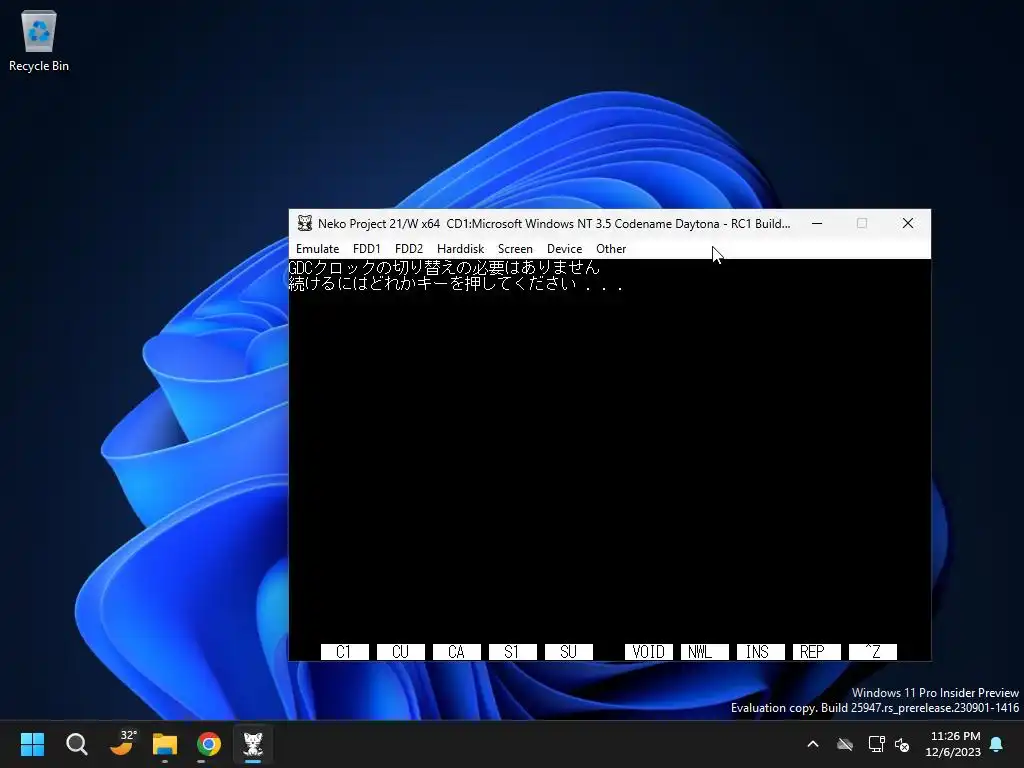Click the NWL function key label
The image size is (1024, 768).
coord(705,652)
